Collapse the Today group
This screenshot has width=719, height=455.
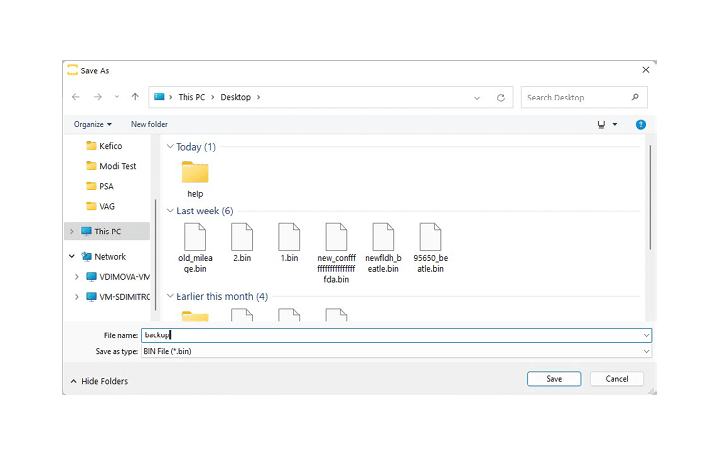pyautogui.click(x=171, y=147)
